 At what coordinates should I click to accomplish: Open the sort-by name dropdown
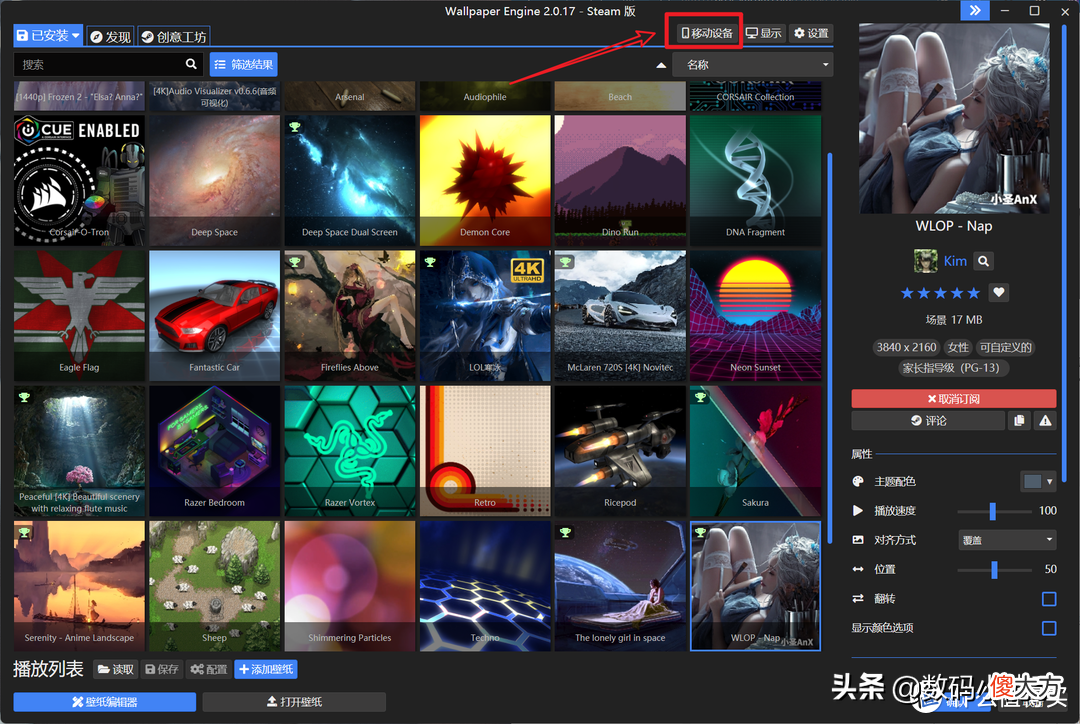(753, 65)
